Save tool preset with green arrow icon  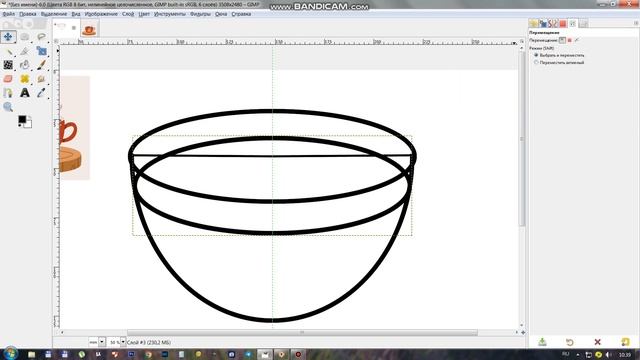coord(542,342)
